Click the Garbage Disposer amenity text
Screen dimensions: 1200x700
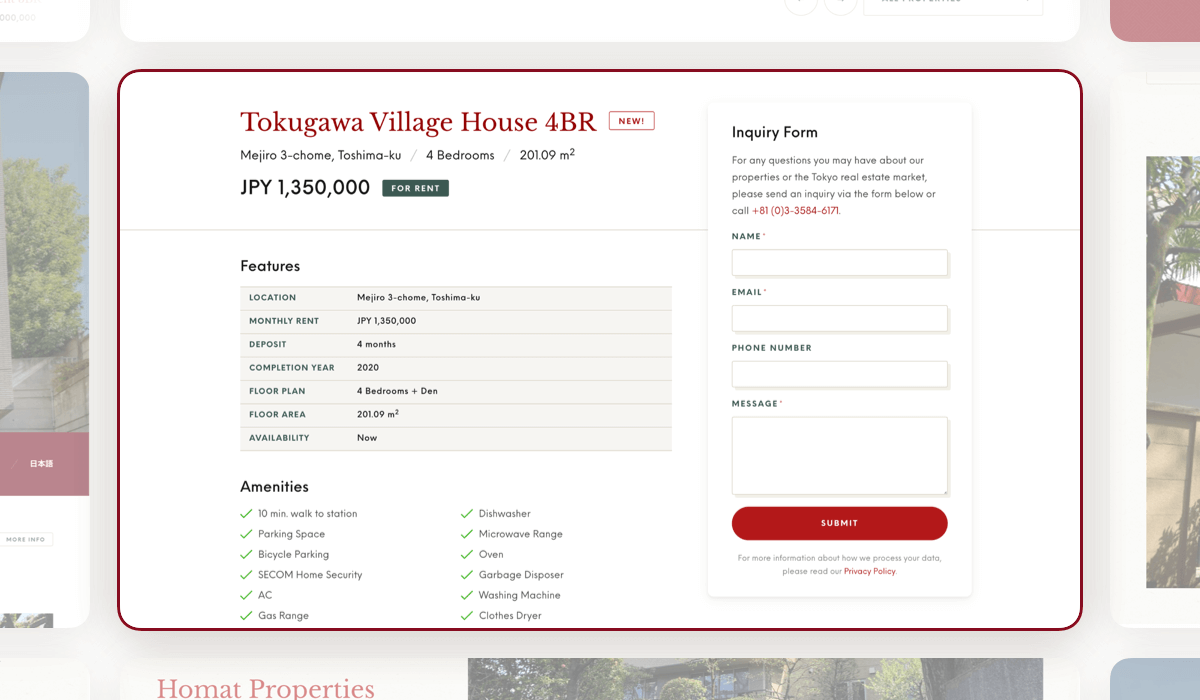(521, 575)
